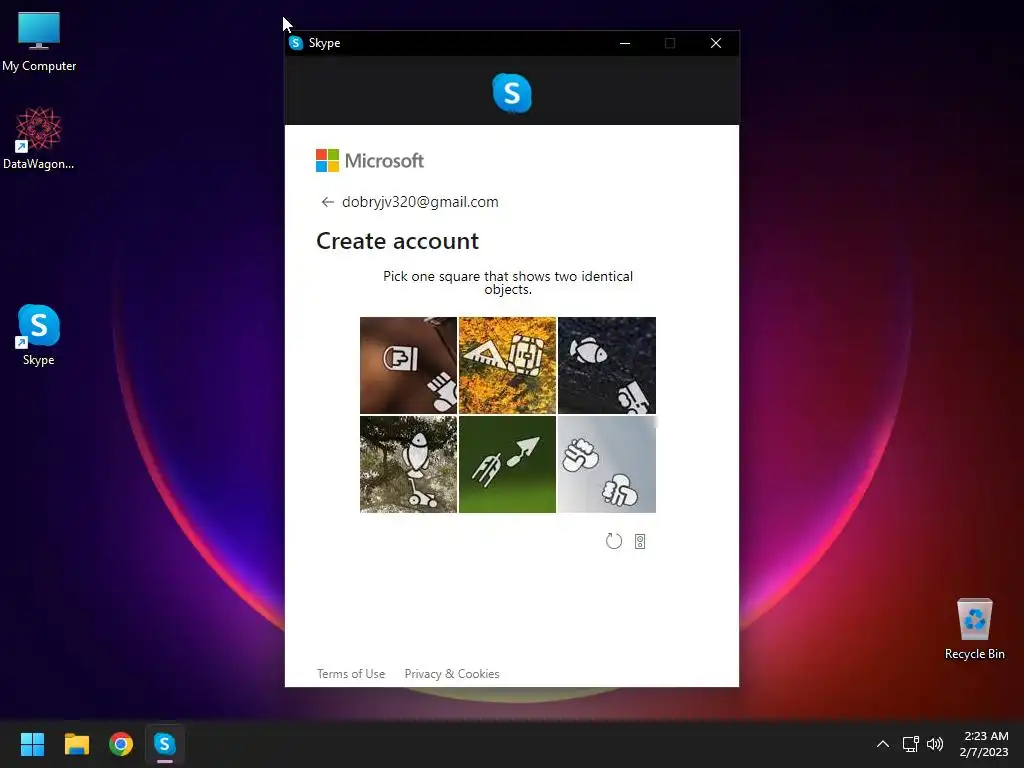Pick the green tile with trowel and fork
Image resolution: width=1024 pixels, height=768 pixels.
[x=507, y=464]
